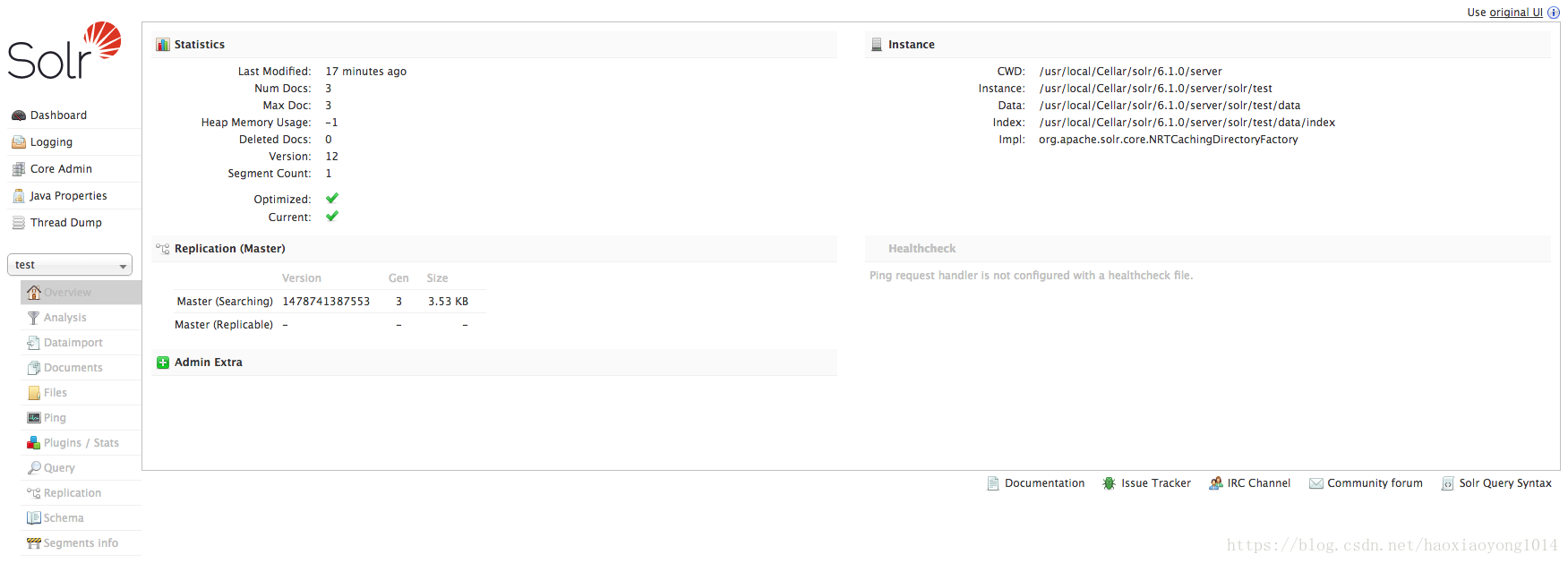Click the Schema book icon
This screenshot has height=563, width=1568.
click(34, 518)
